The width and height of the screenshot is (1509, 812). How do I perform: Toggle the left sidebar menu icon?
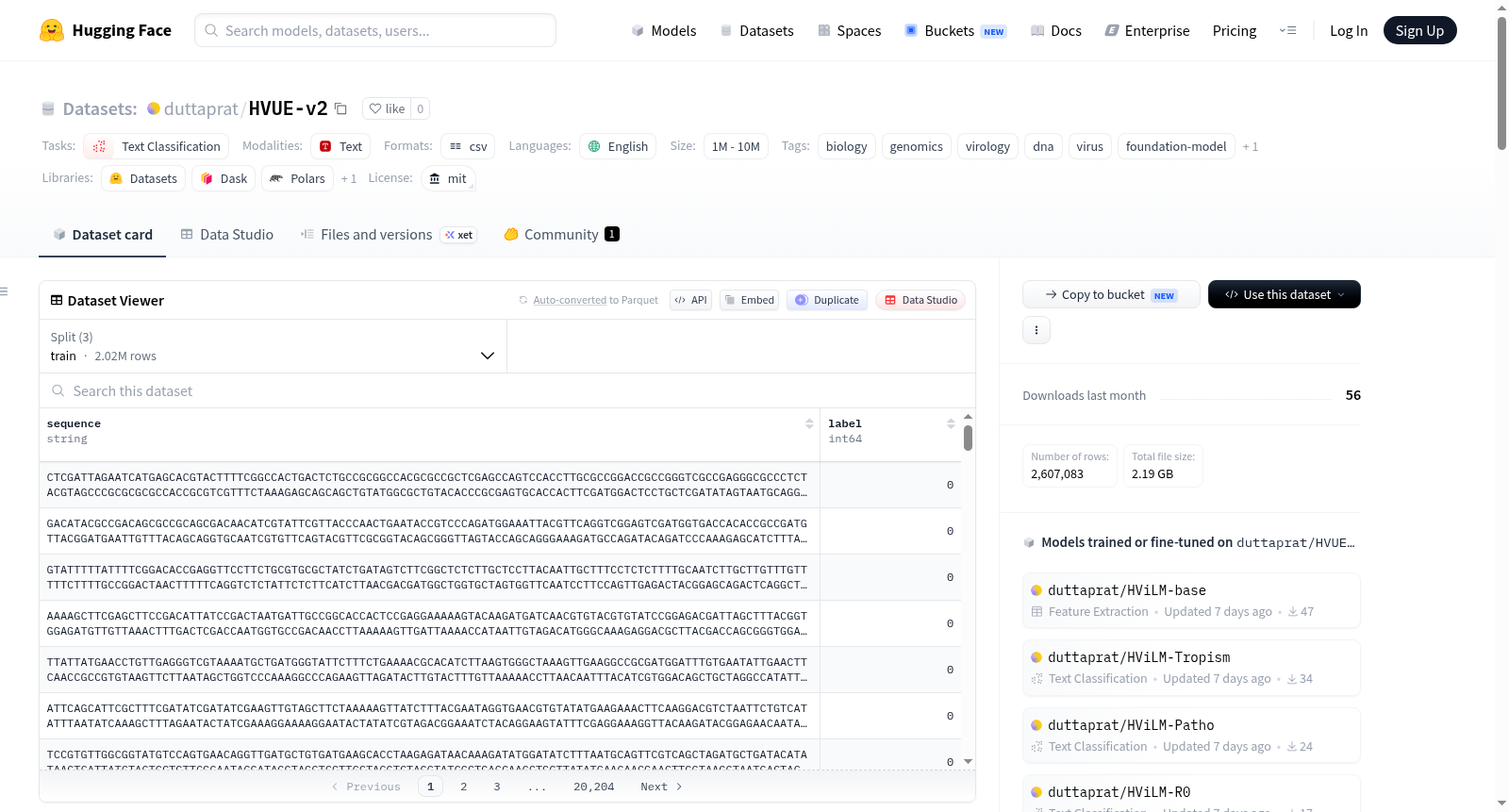4,291
